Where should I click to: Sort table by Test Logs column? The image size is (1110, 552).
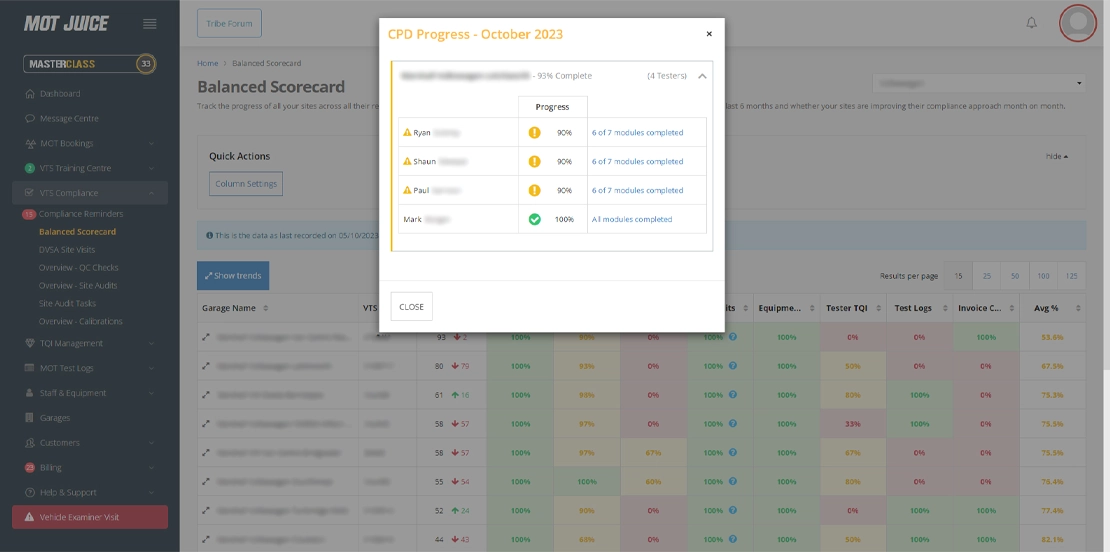coord(920,309)
